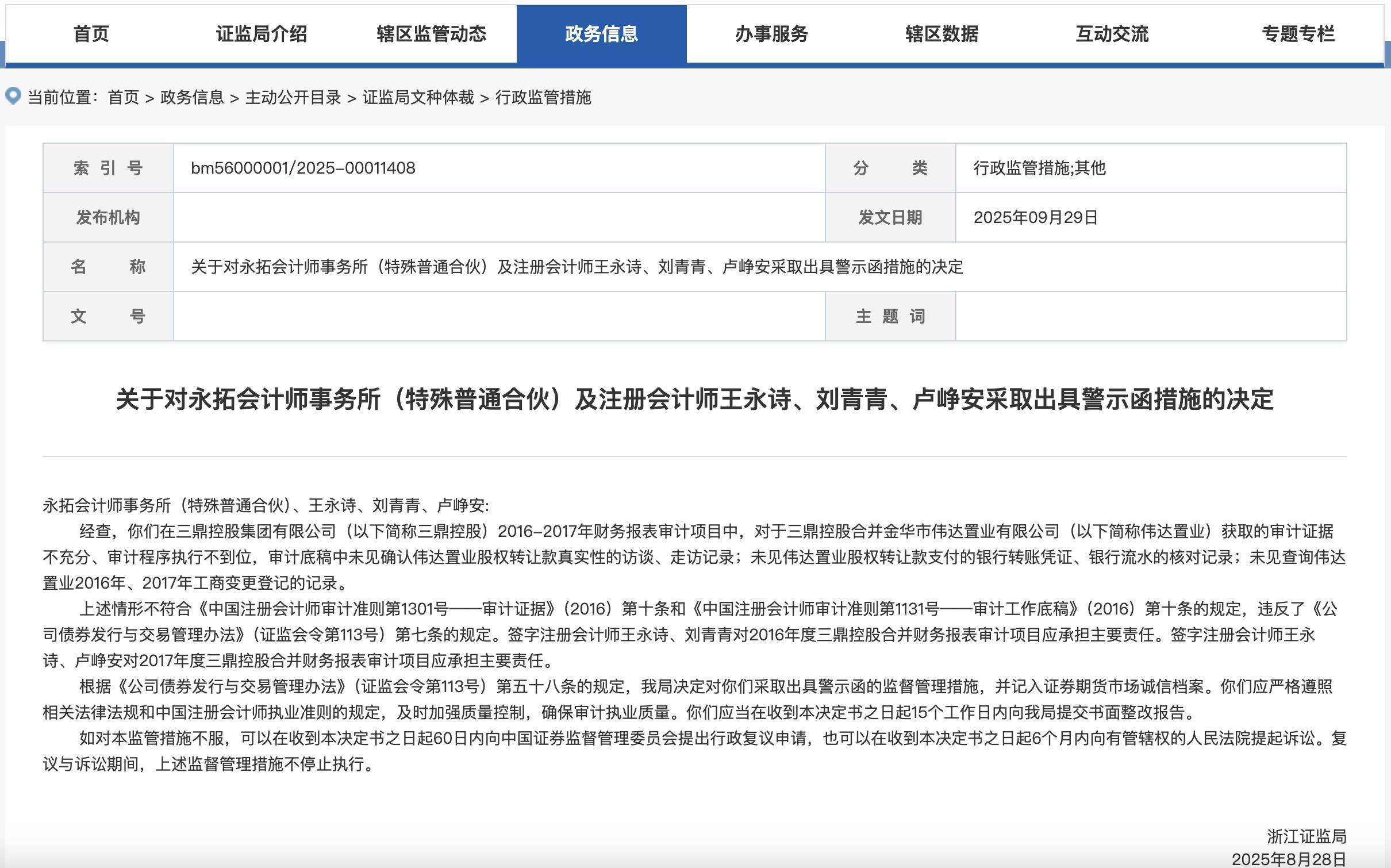Open the 证监局介绍 navigation tab
The height and width of the screenshot is (868, 1391).
[261, 34]
